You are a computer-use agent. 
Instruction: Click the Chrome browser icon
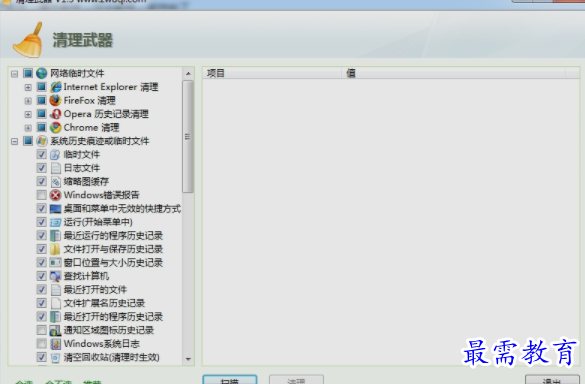click(55, 128)
